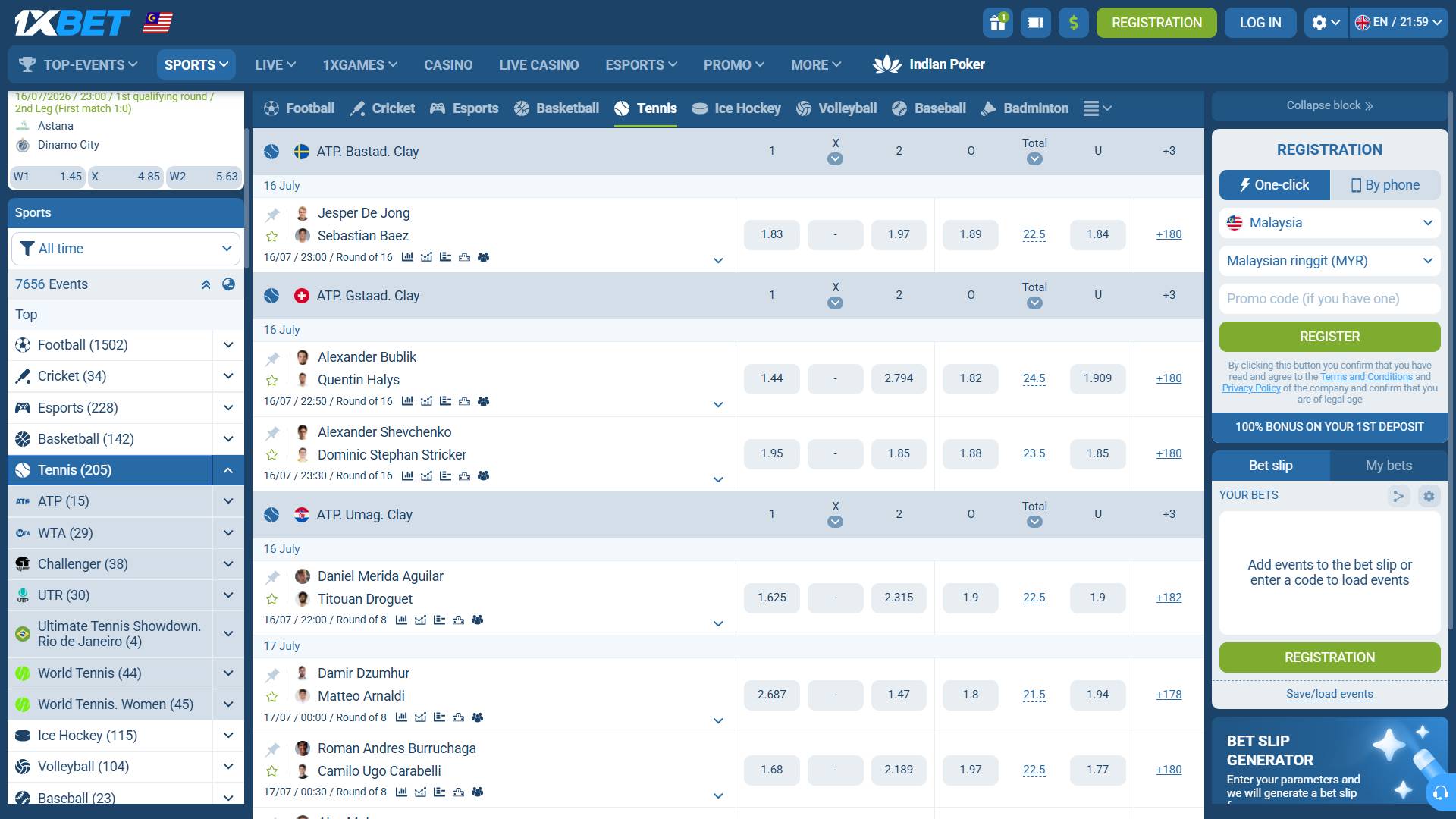Click the Tennis icon in sidebar
Screen dimensions: 1456x819
click(x=23, y=470)
